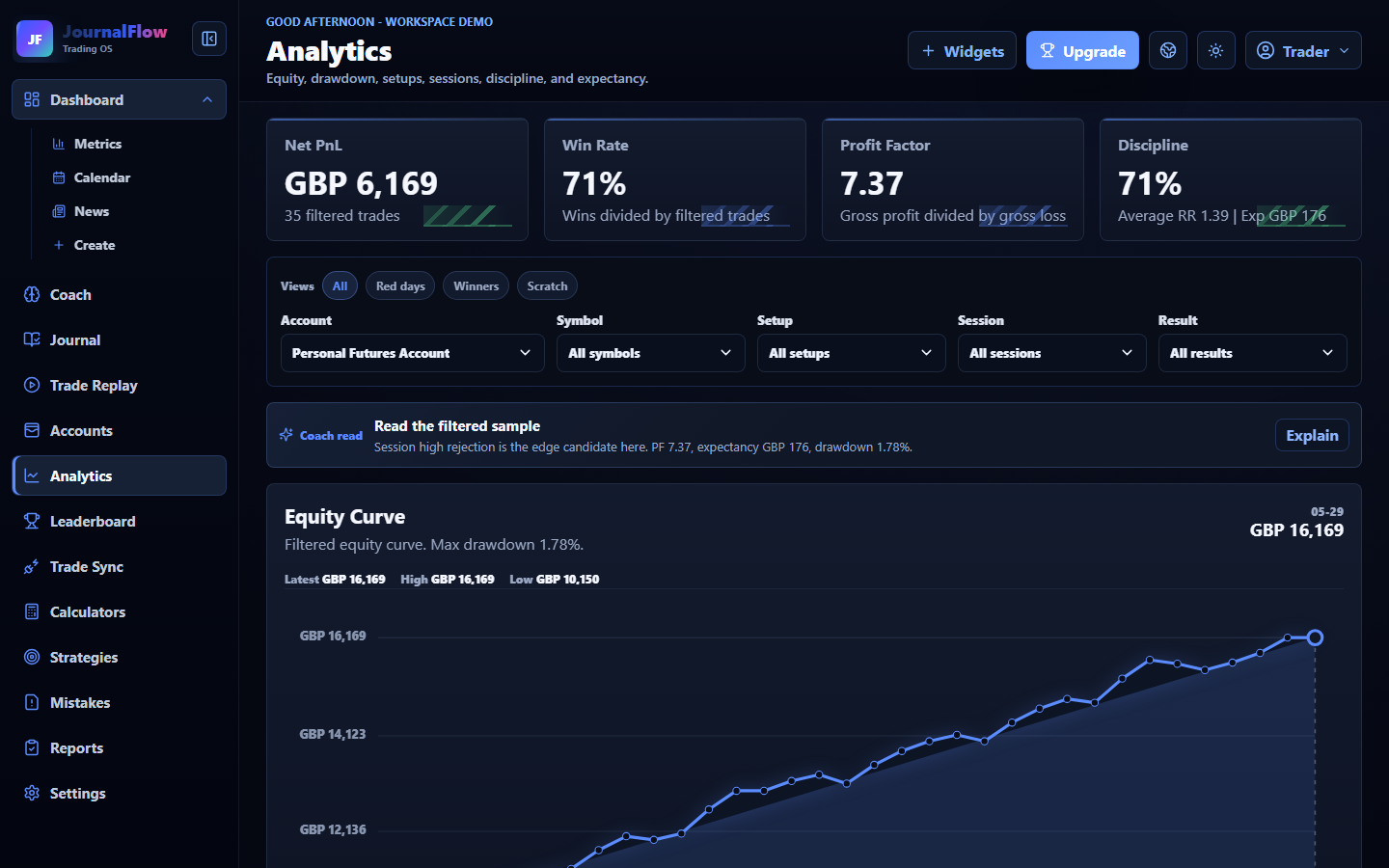This screenshot has width=1389, height=868.
Task: Click the Accounts wallet icon
Action: [x=32, y=430]
